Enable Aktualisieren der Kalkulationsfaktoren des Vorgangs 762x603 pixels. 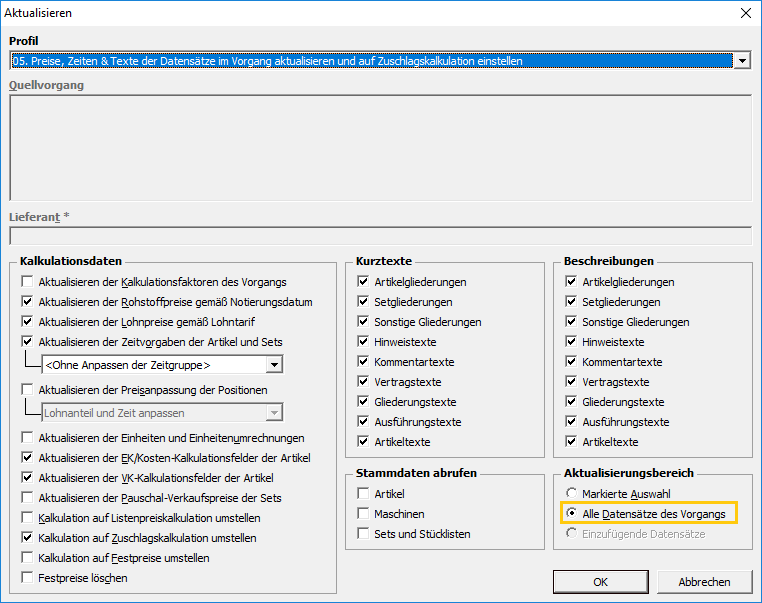28,282
